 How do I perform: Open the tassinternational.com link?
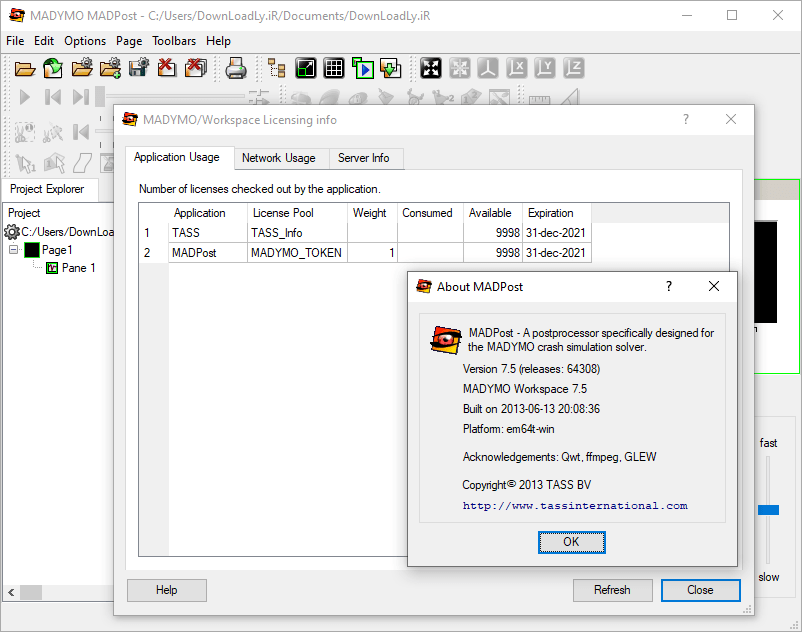(575, 506)
